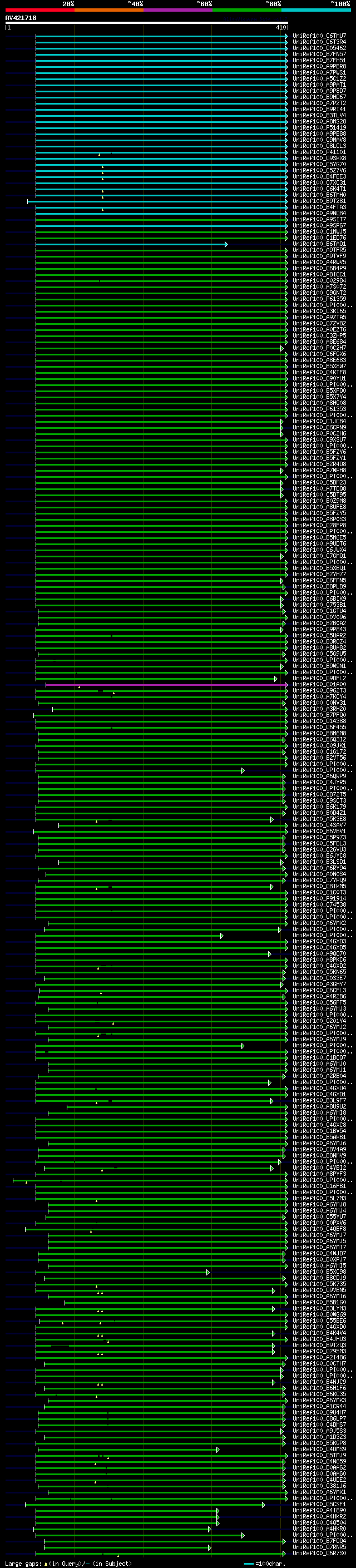Image resolution: width=356 pixels, height=1568 pixels.
Task: Select UniRef100_B9T281 hit name
Action: (x=319, y=201)
